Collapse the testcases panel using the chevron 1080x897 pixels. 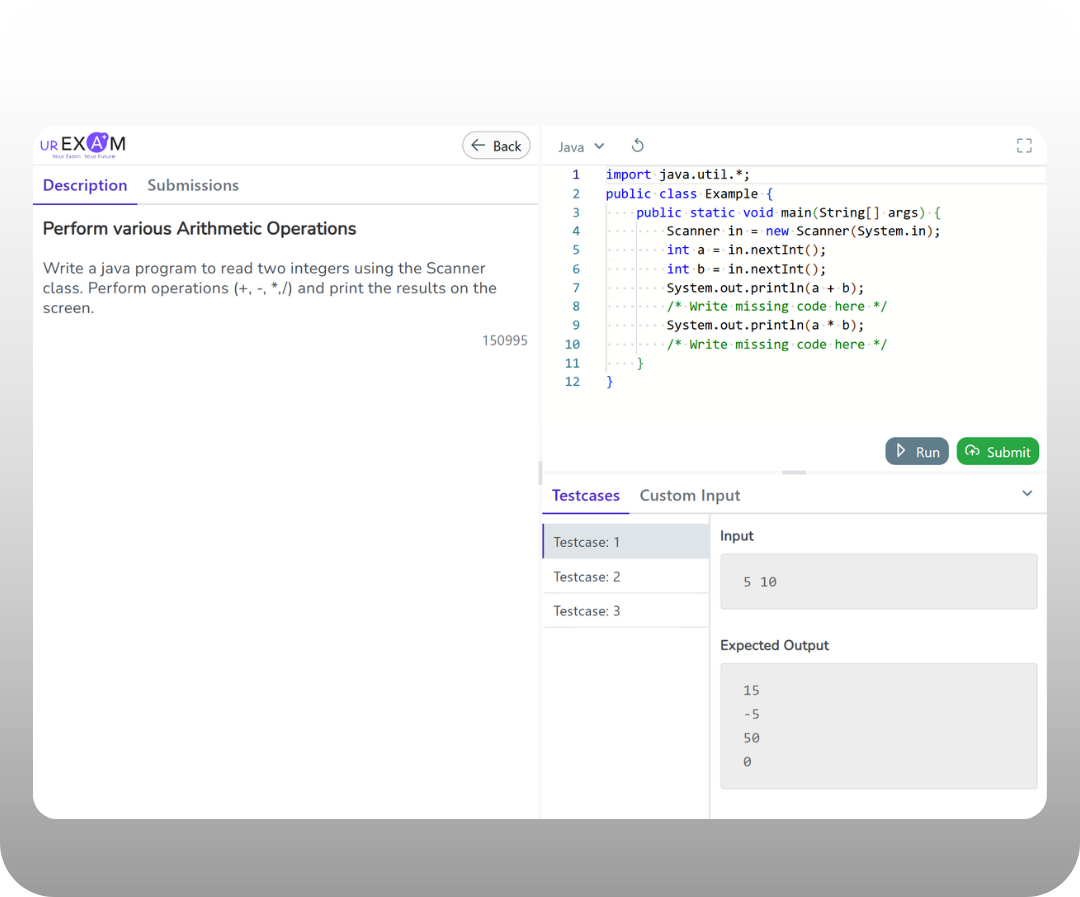[x=1027, y=494]
